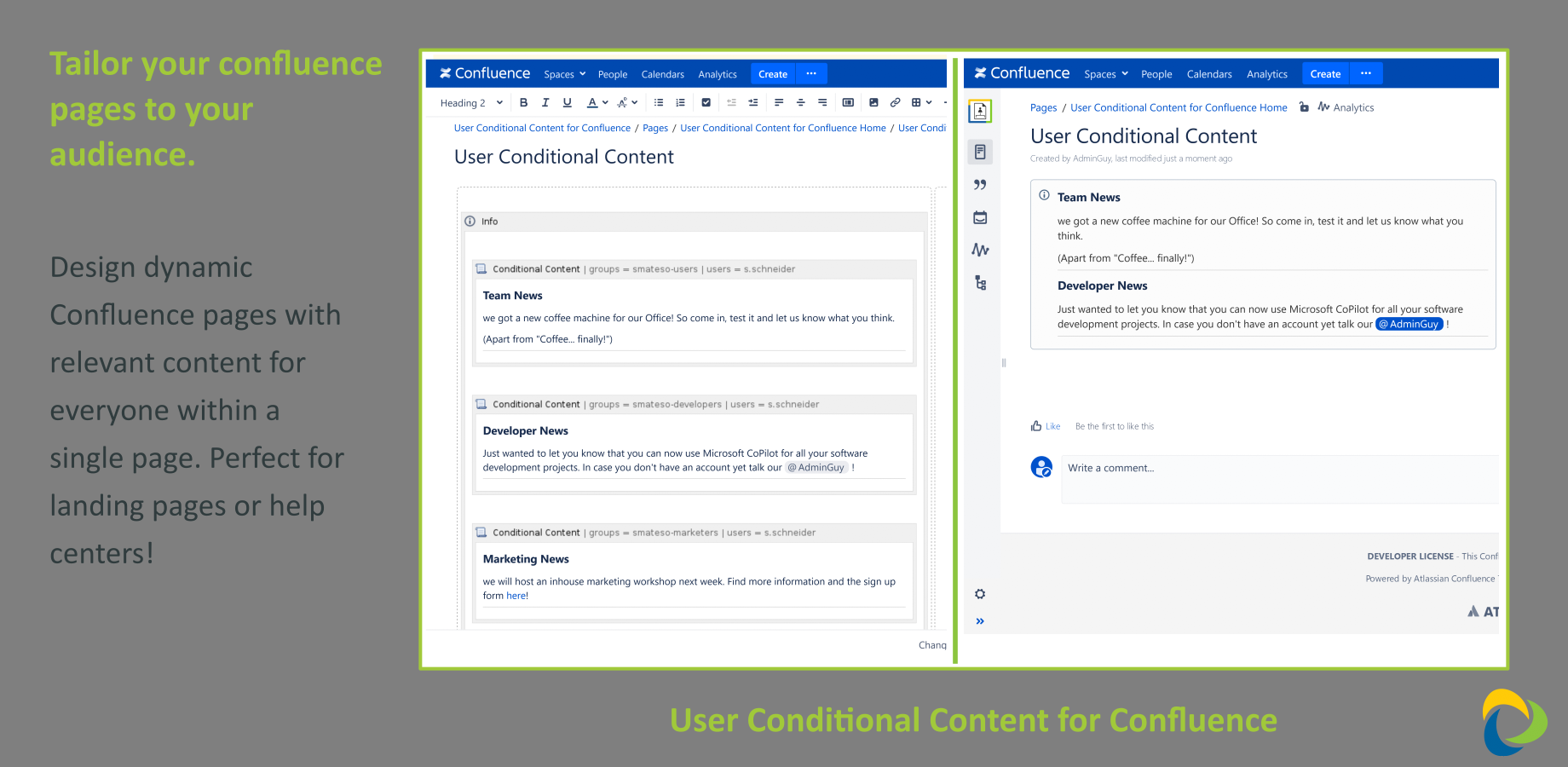Click the Confluence logo in the page view
Image resolution: width=1568 pixels, height=767 pixels.
[x=1022, y=73]
